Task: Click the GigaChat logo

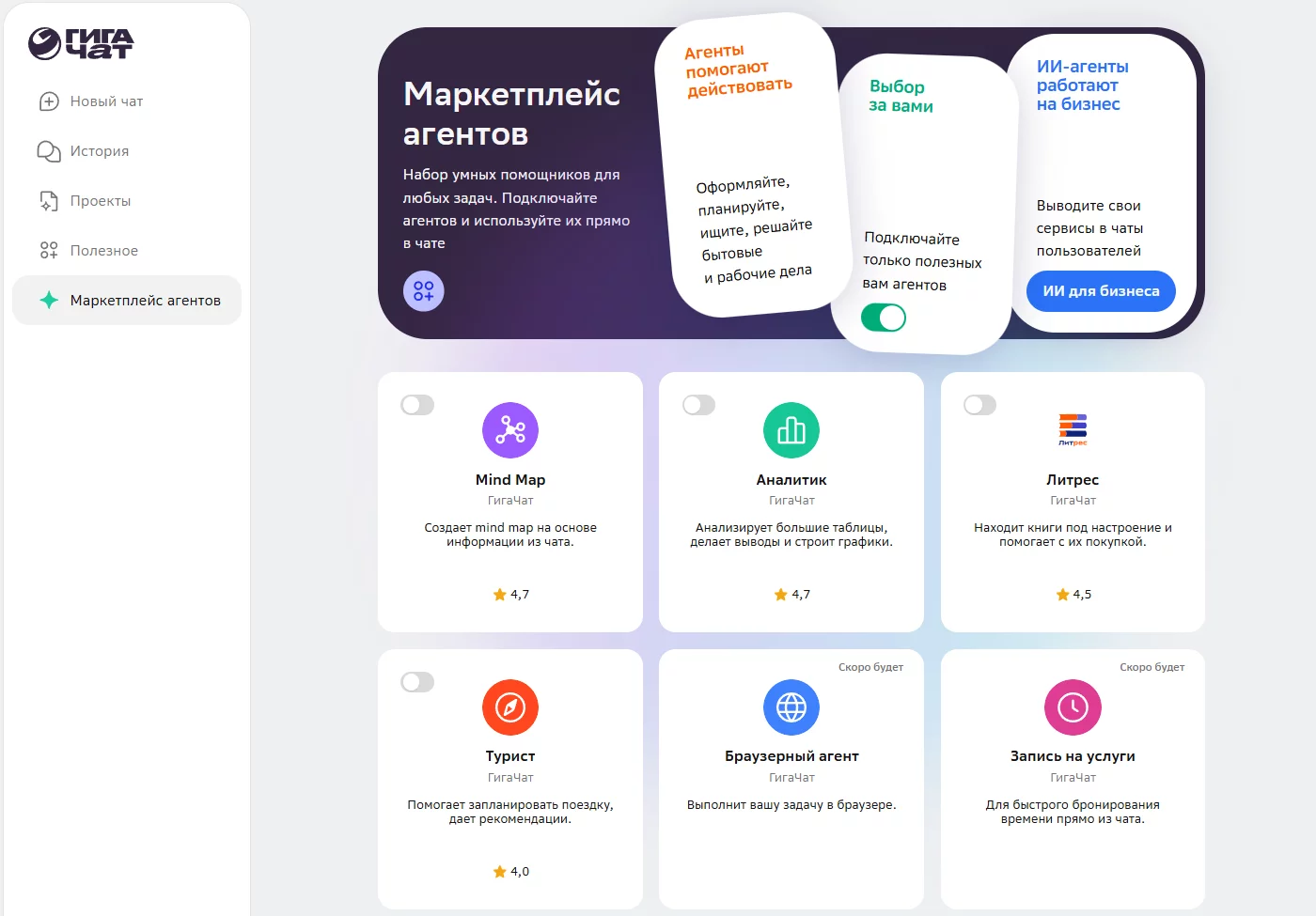Action: click(81, 43)
